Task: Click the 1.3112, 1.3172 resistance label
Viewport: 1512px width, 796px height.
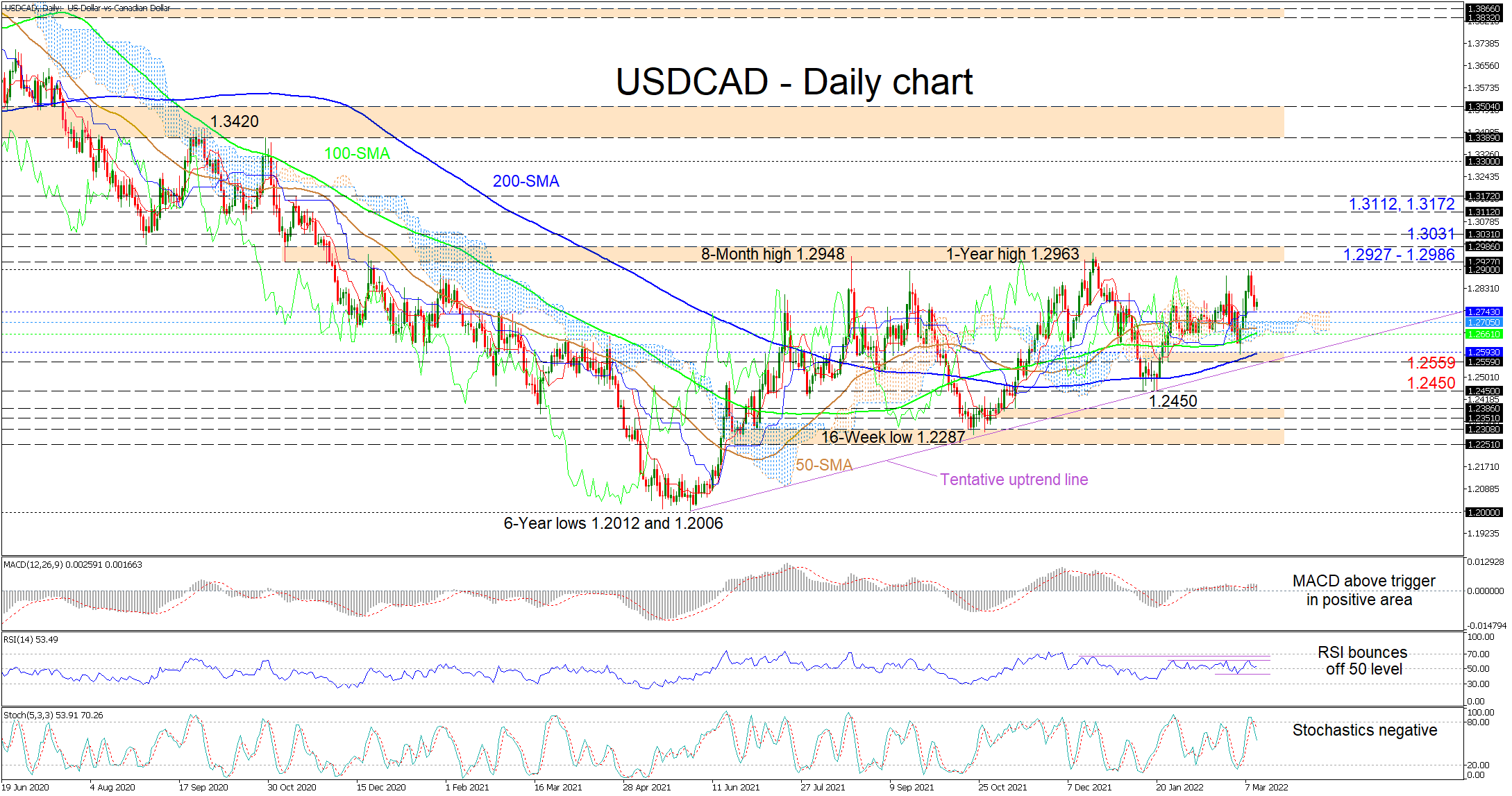Action: pyautogui.click(x=1401, y=204)
